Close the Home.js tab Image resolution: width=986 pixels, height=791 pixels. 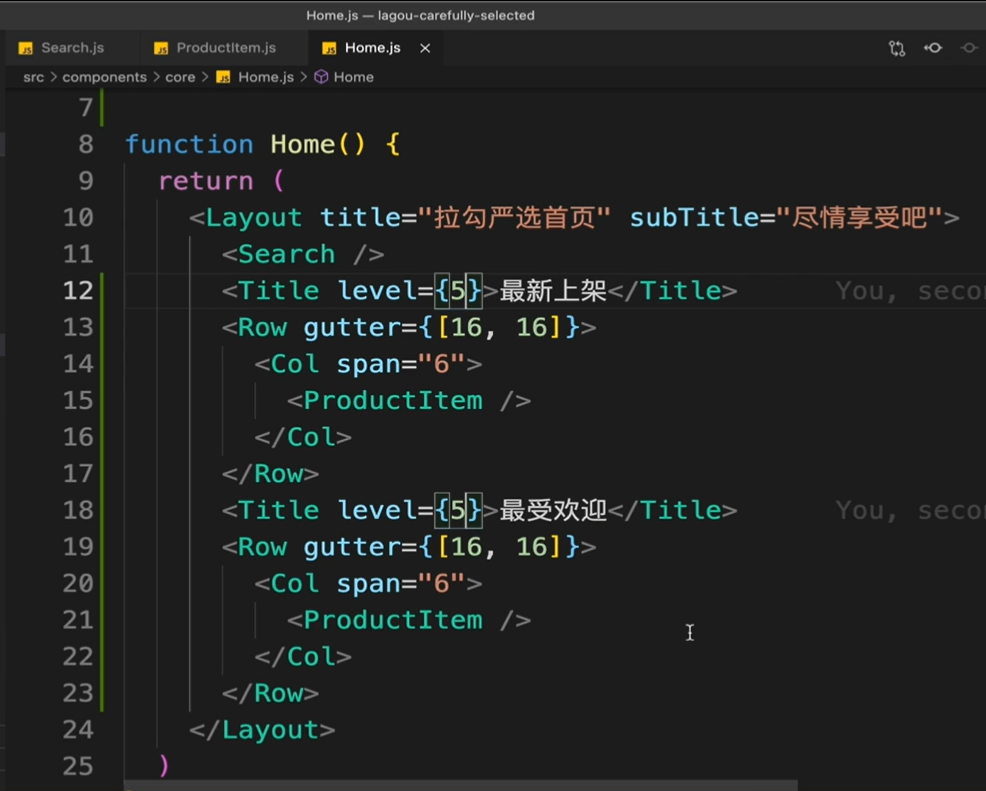click(425, 48)
